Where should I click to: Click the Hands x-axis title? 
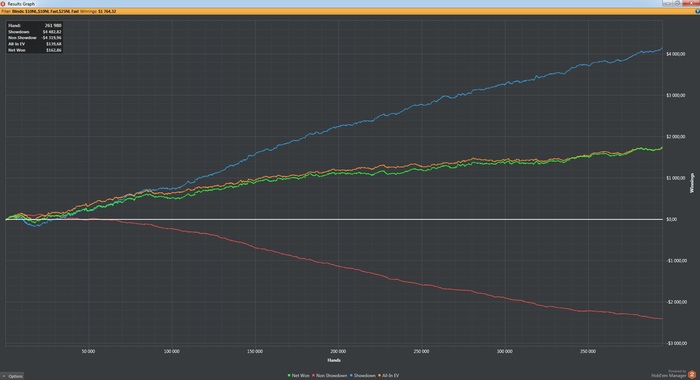click(x=334, y=360)
